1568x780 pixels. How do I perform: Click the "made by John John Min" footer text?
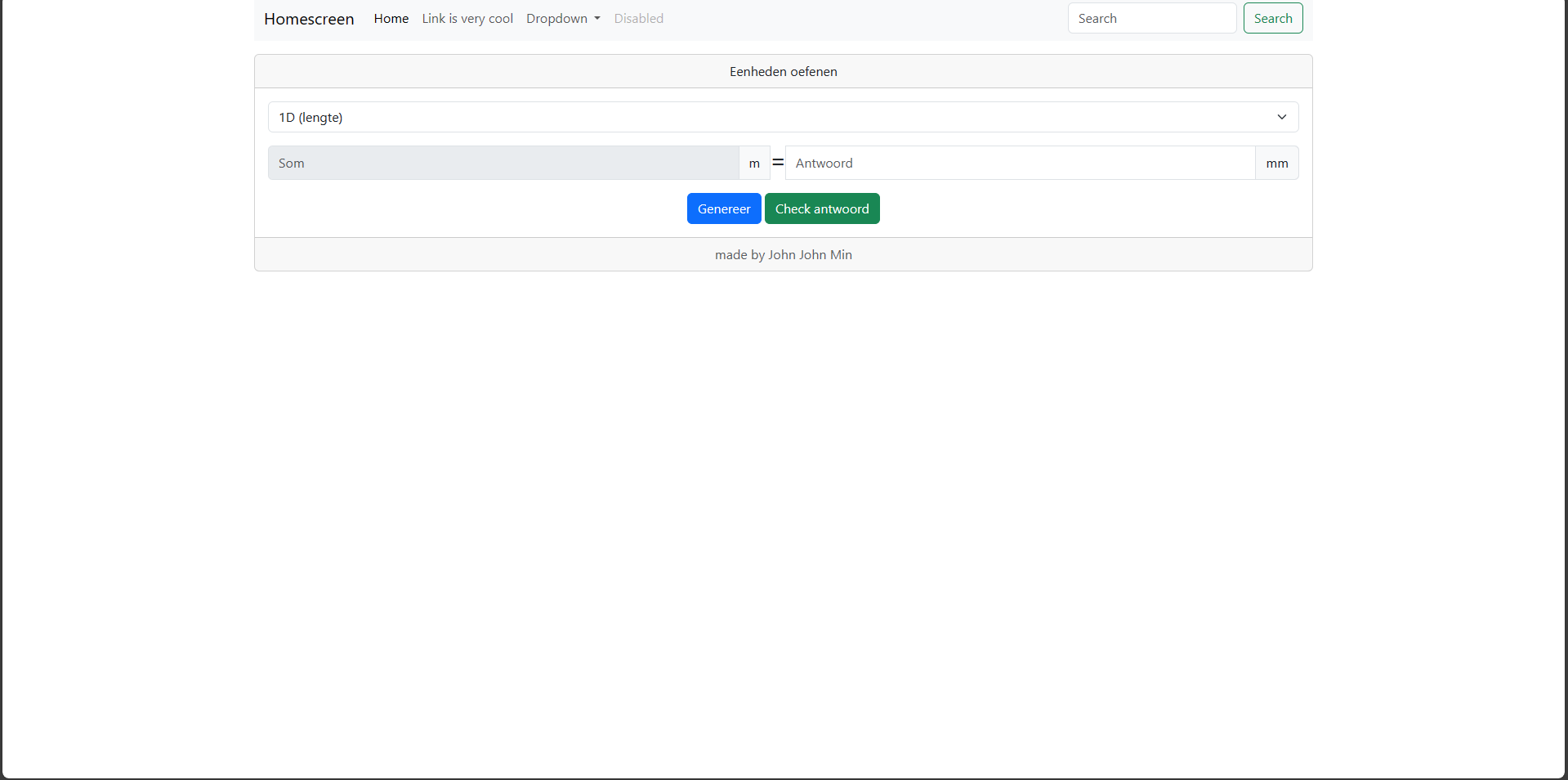click(784, 255)
